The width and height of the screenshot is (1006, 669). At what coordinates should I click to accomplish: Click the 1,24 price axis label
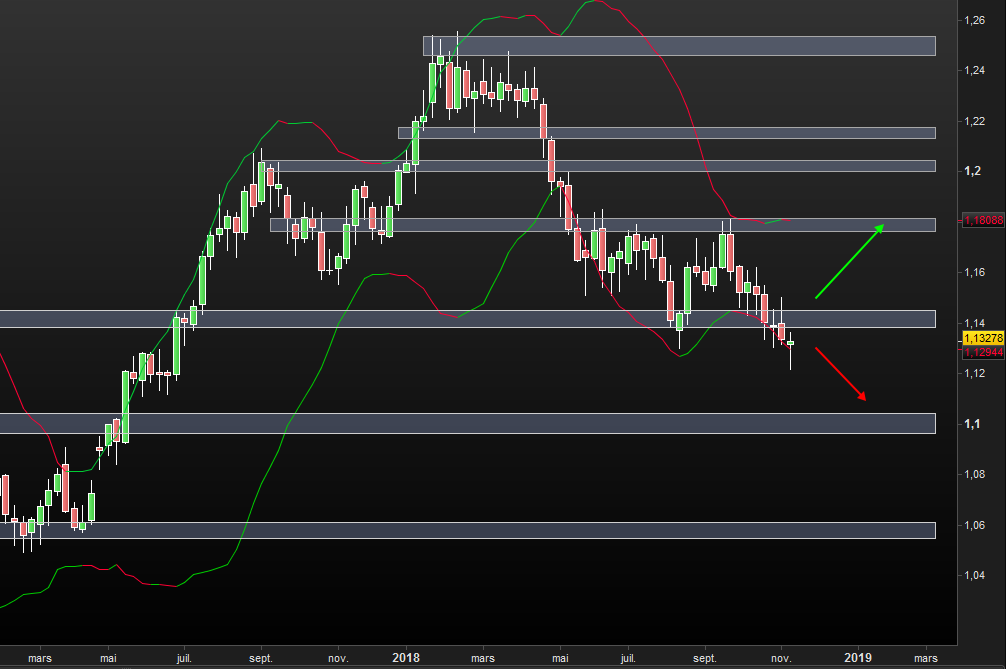pyautogui.click(x=975, y=71)
